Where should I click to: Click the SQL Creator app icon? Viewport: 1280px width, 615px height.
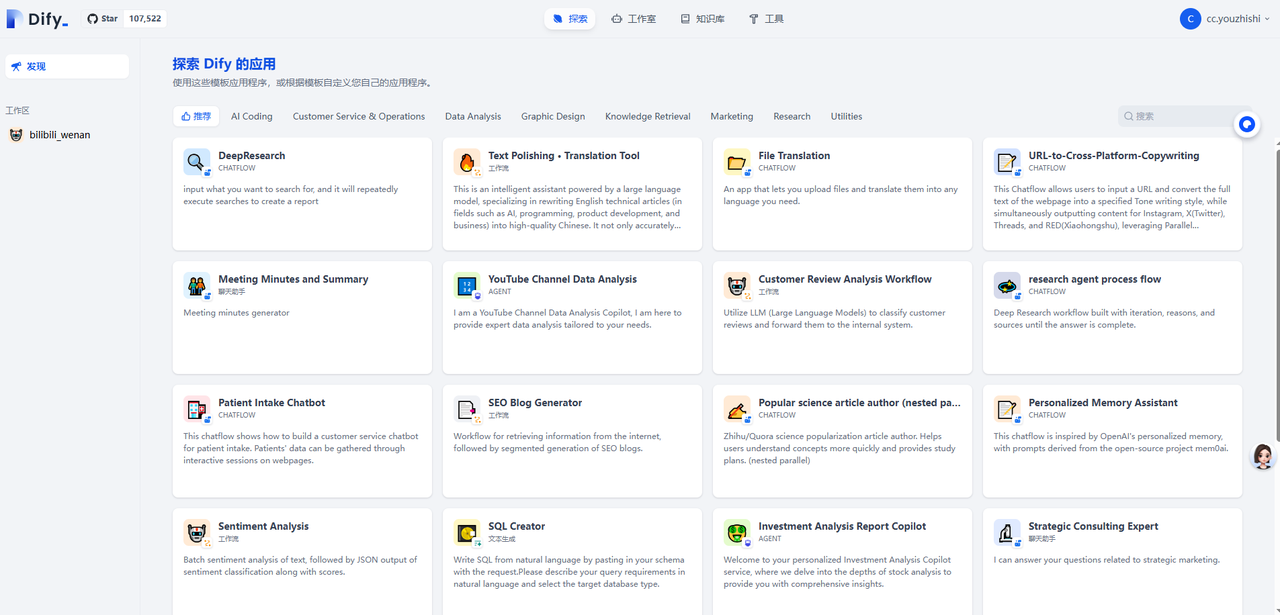coord(466,532)
